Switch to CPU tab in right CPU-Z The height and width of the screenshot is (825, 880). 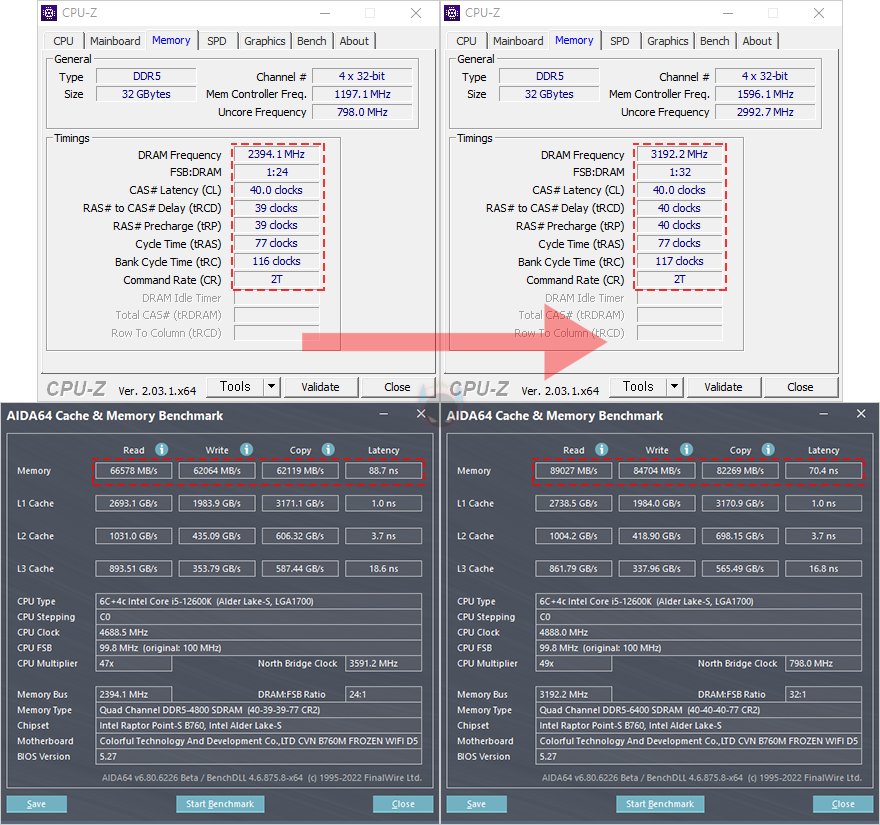pyautogui.click(x=466, y=41)
